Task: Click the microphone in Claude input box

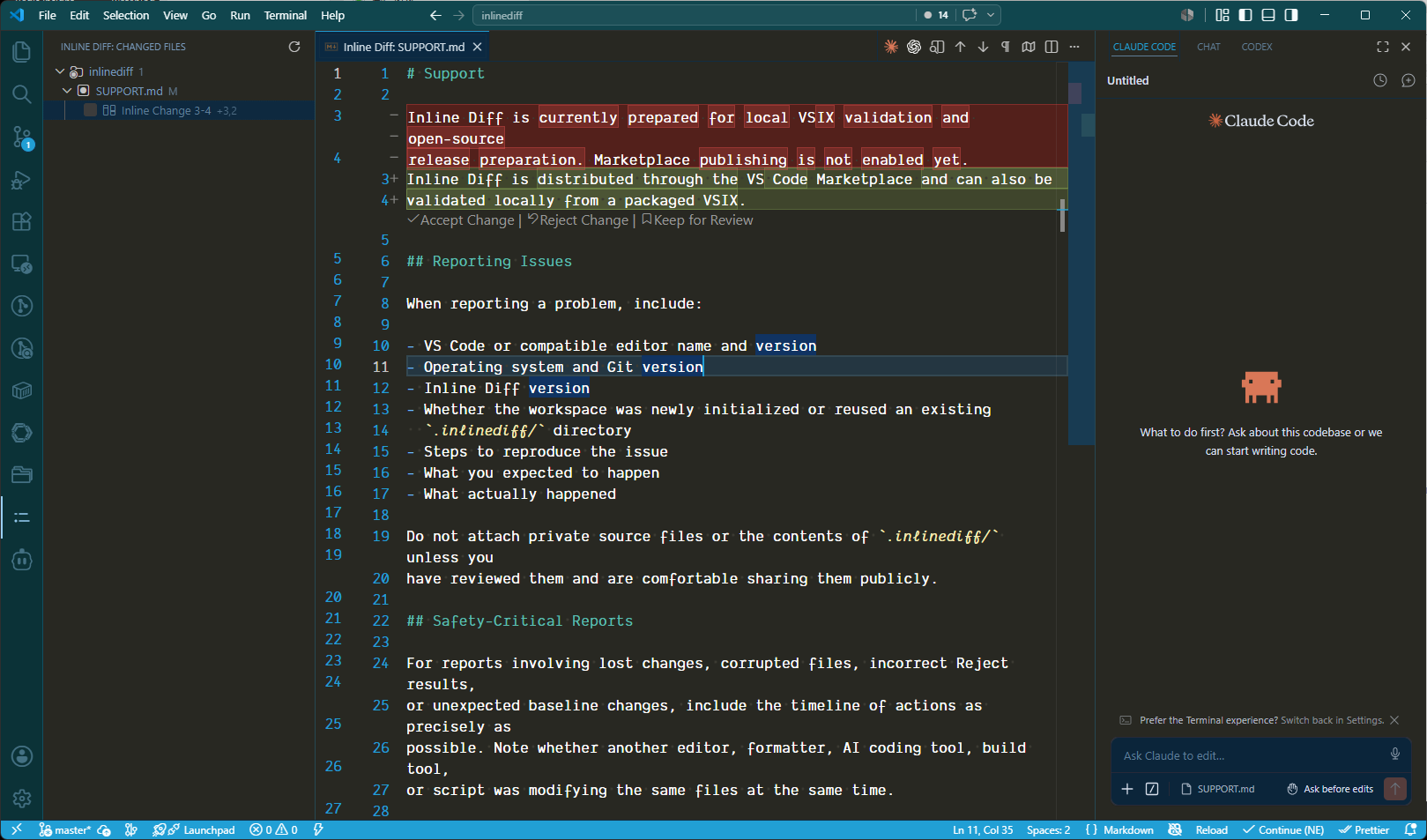Action: 1395,755
